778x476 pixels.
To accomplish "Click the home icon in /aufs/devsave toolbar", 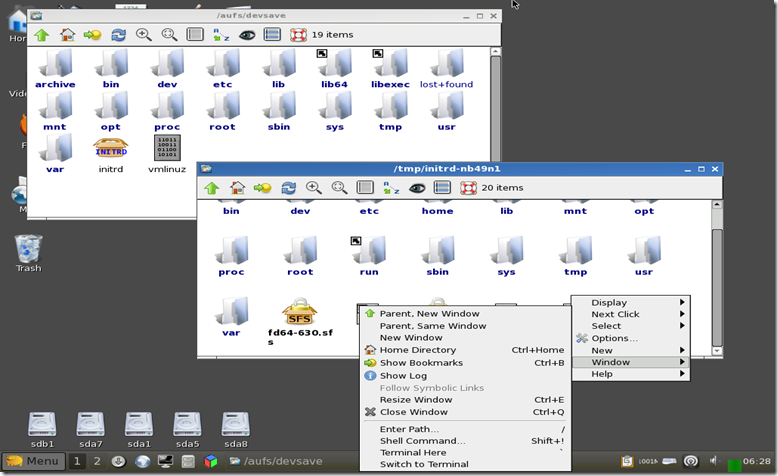I will click(67, 35).
